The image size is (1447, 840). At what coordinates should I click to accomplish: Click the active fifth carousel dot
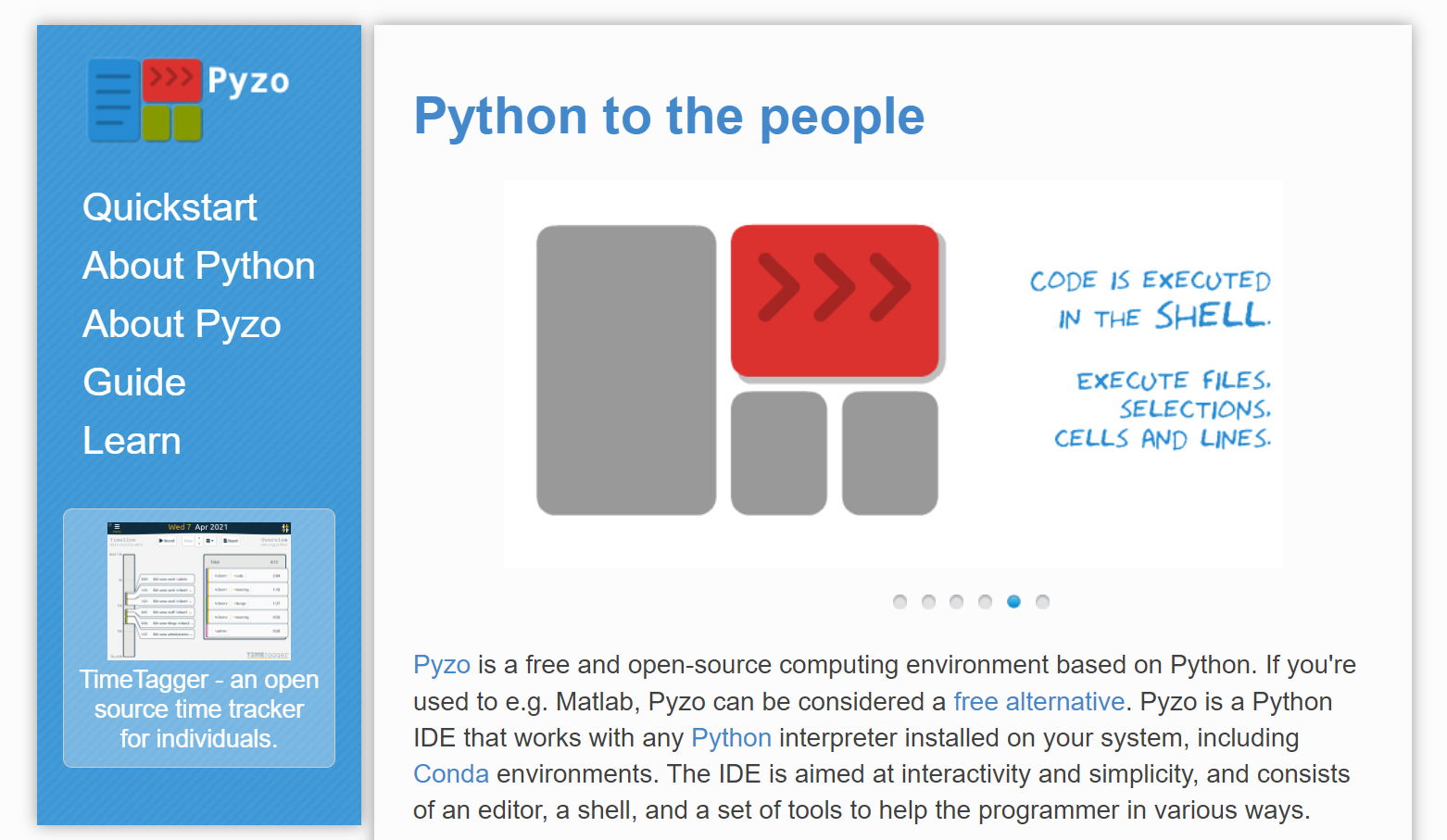[1013, 602]
